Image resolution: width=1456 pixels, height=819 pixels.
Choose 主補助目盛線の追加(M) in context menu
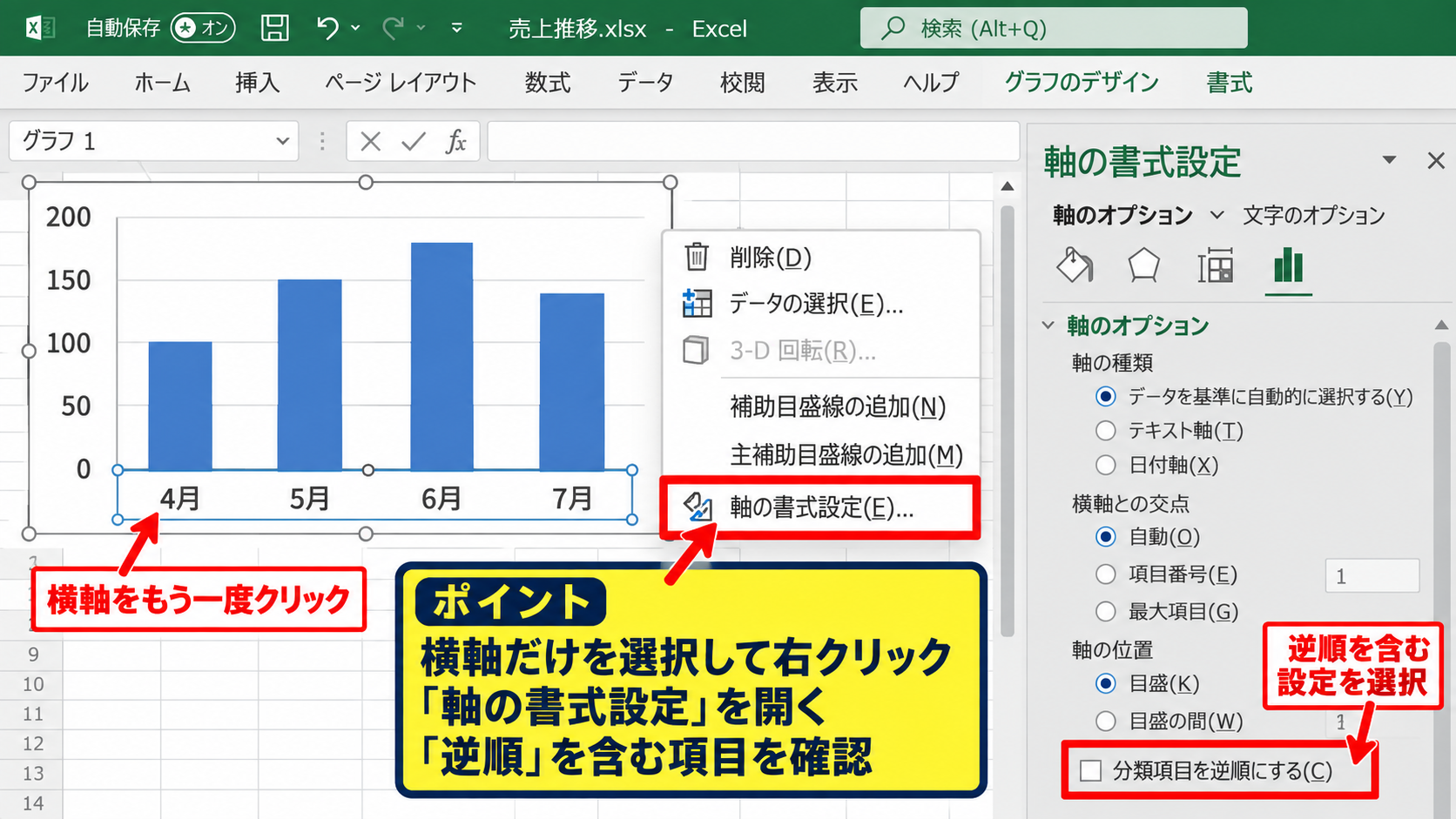tap(820, 455)
